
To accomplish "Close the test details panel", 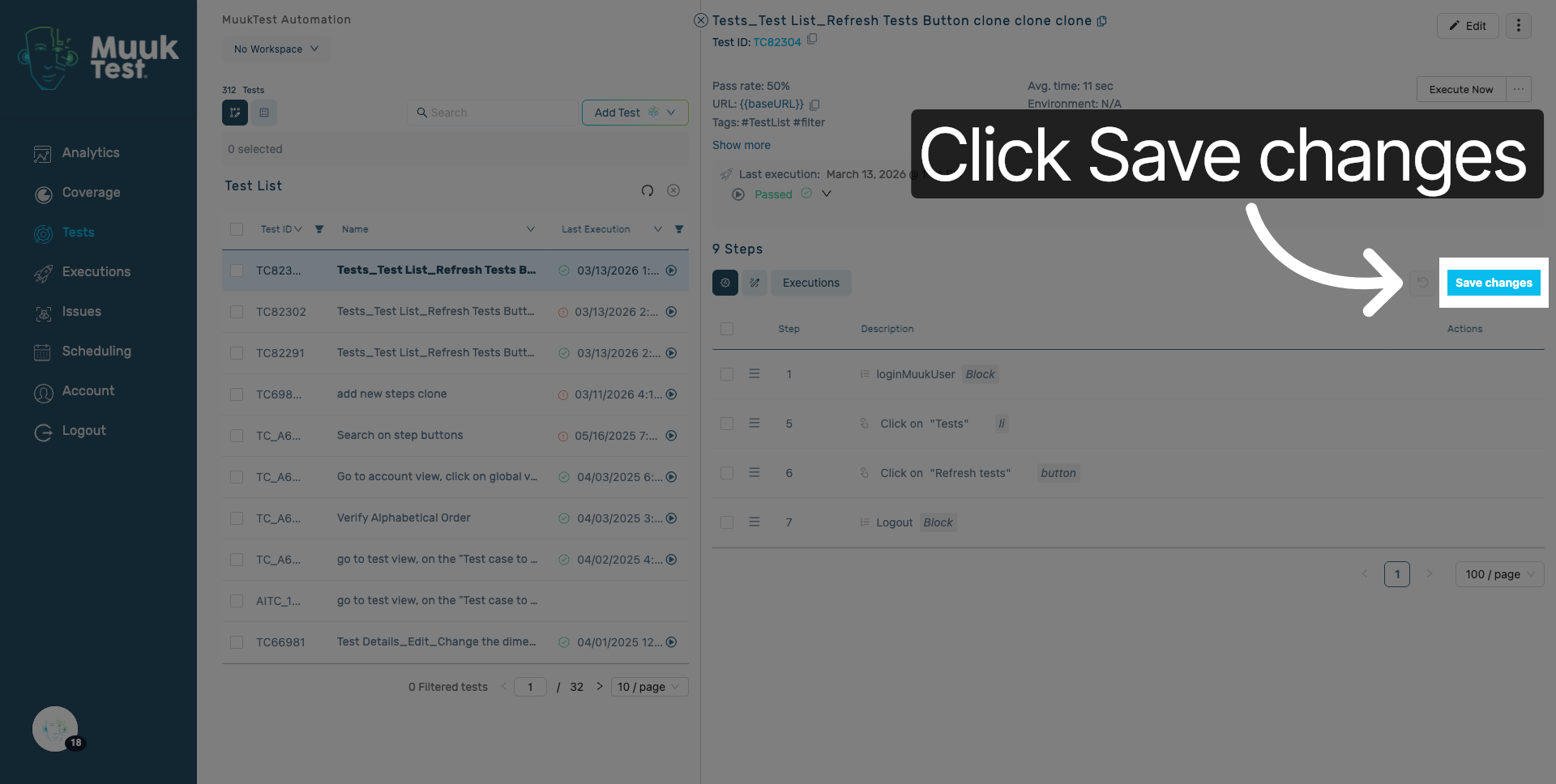I will [x=701, y=20].
